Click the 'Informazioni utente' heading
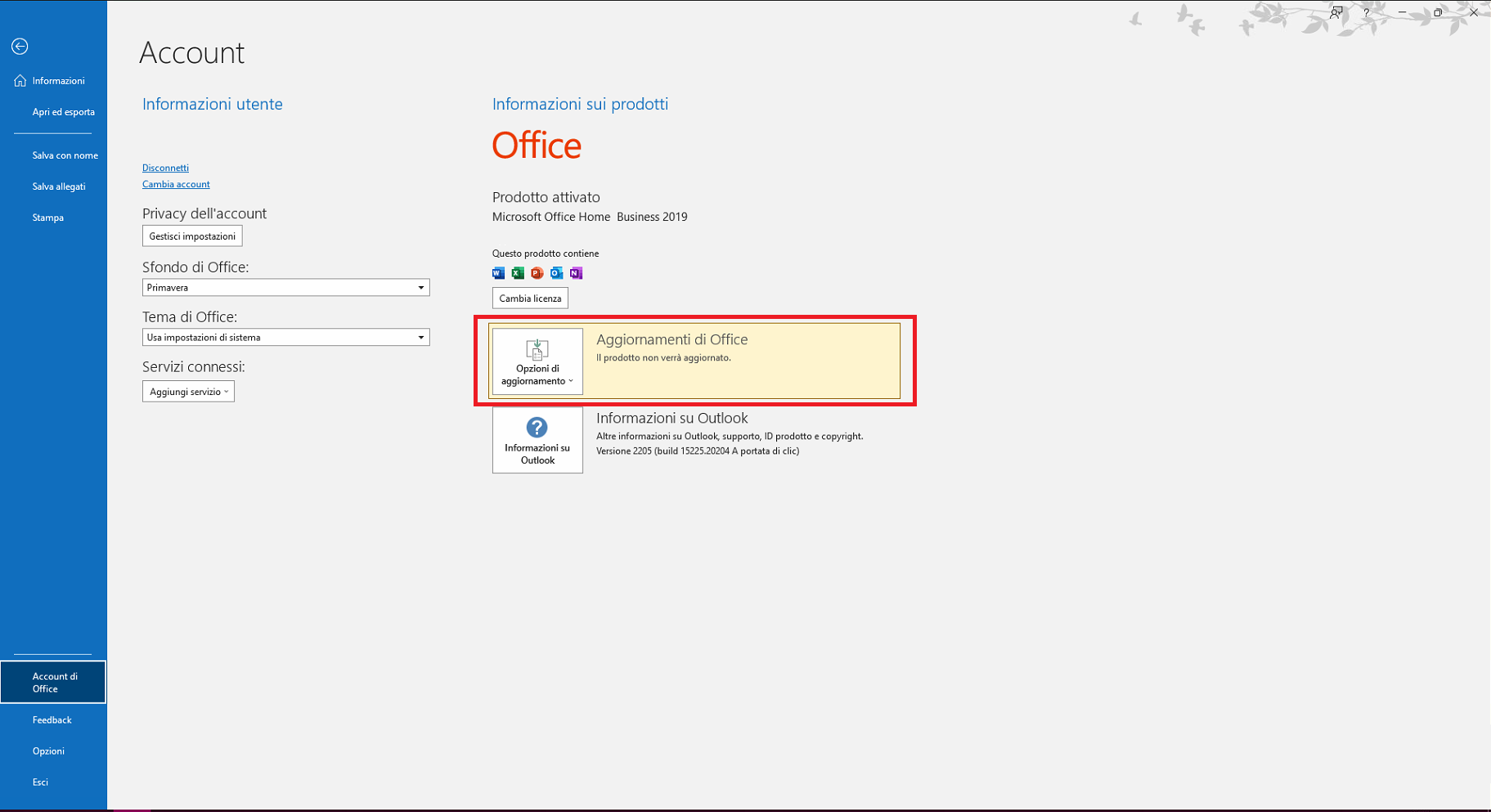1491x812 pixels. 212,104
